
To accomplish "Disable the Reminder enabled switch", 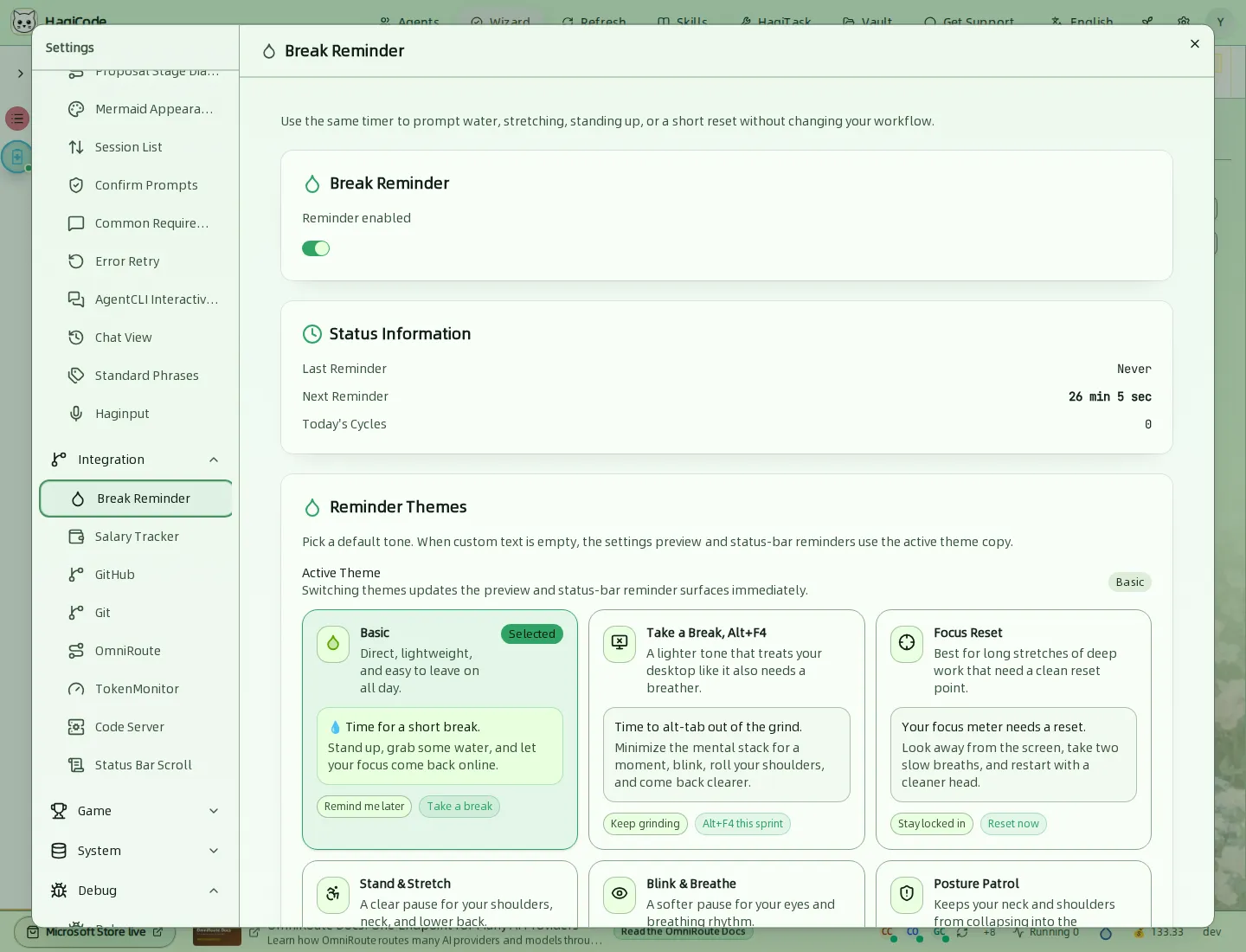I will (316, 248).
